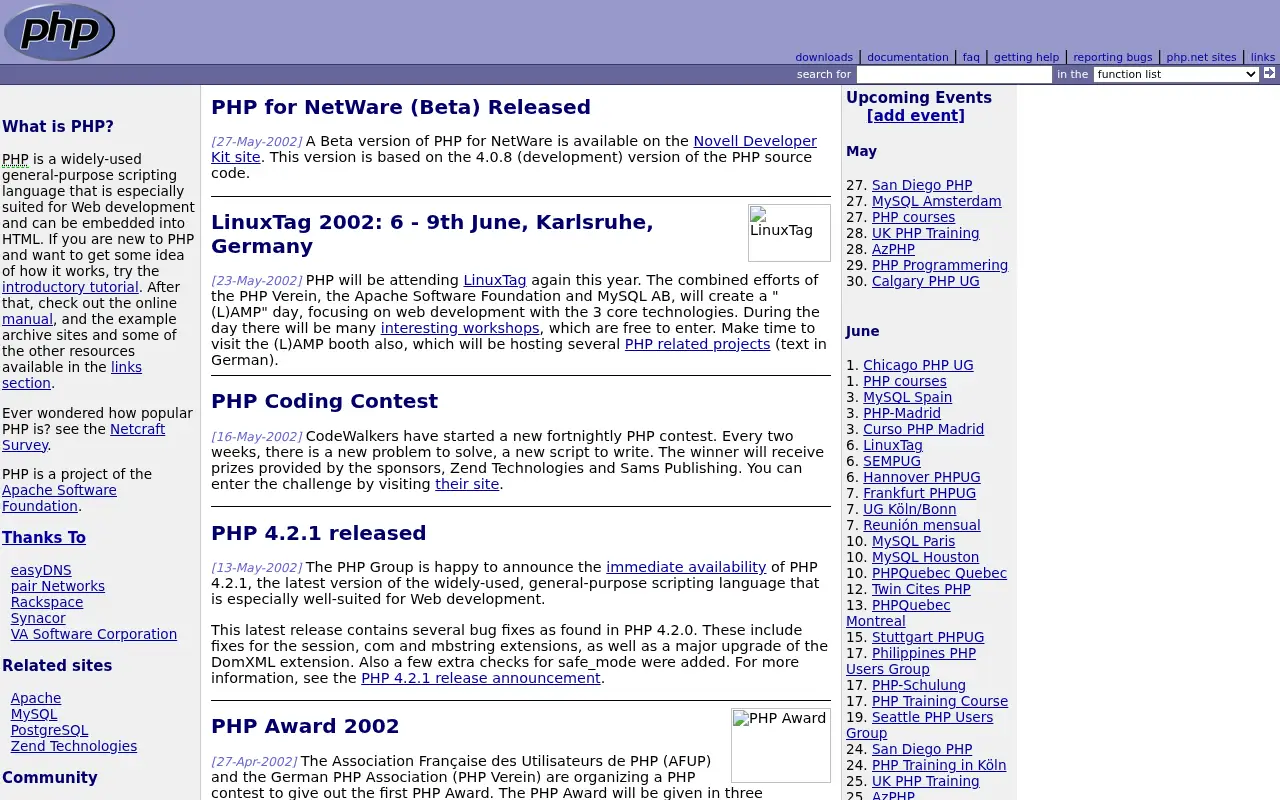The width and height of the screenshot is (1280, 800).
Task: Go to documentation in the top navigation
Action: pos(908,57)
